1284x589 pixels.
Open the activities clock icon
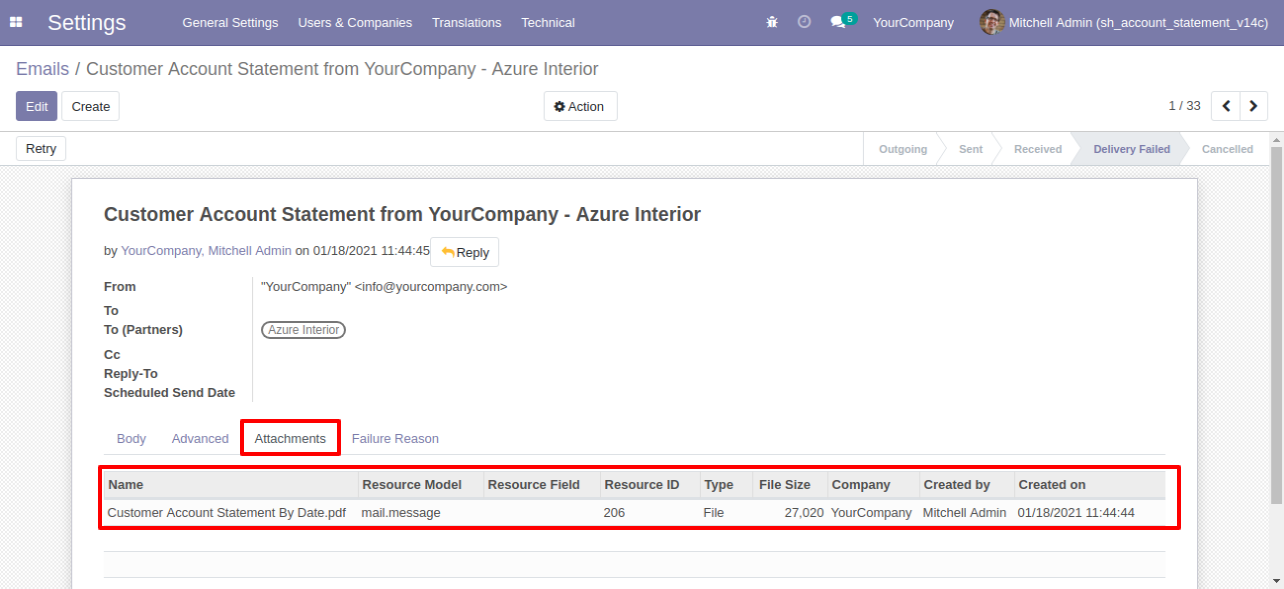pos(804,22)
